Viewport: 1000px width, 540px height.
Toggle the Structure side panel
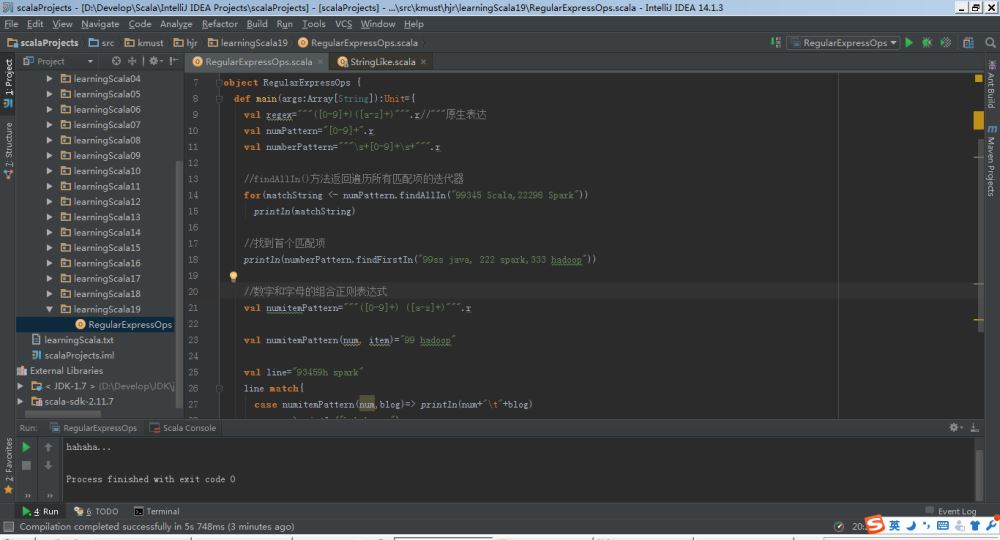pyautogui.click(x=8, y=150)
